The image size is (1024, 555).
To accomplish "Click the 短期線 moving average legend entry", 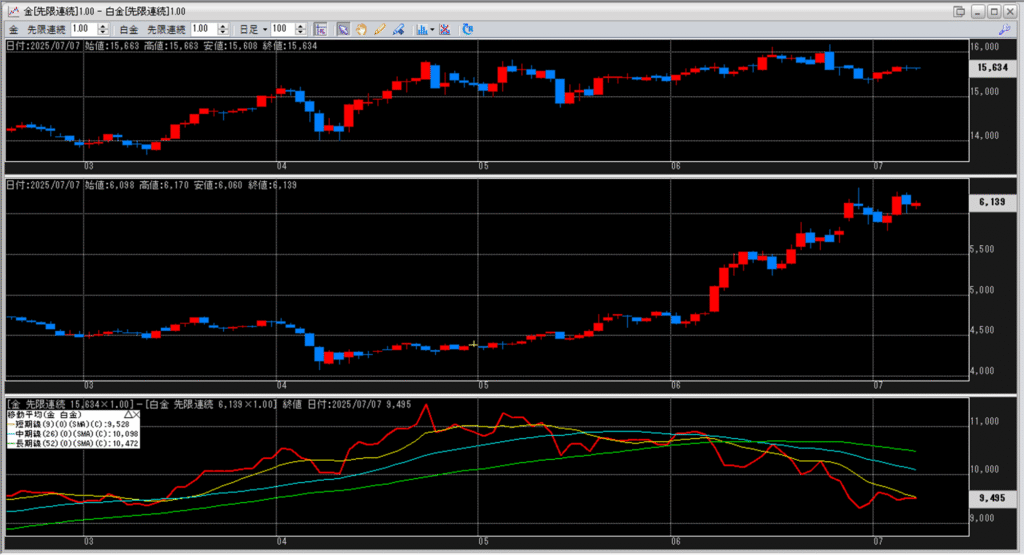I will (60, 423).
